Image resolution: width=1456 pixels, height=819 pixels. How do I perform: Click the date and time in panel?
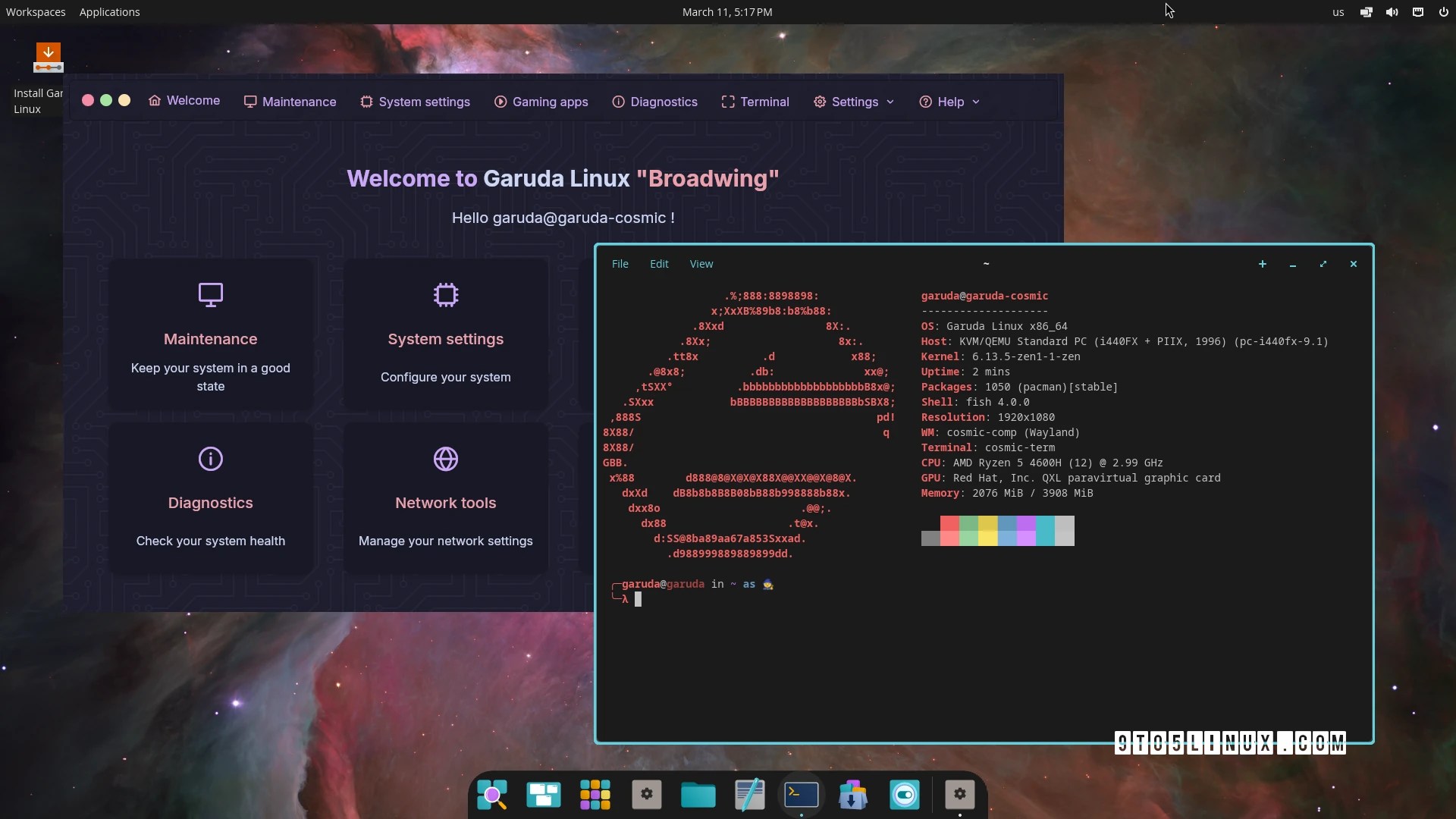726,12
